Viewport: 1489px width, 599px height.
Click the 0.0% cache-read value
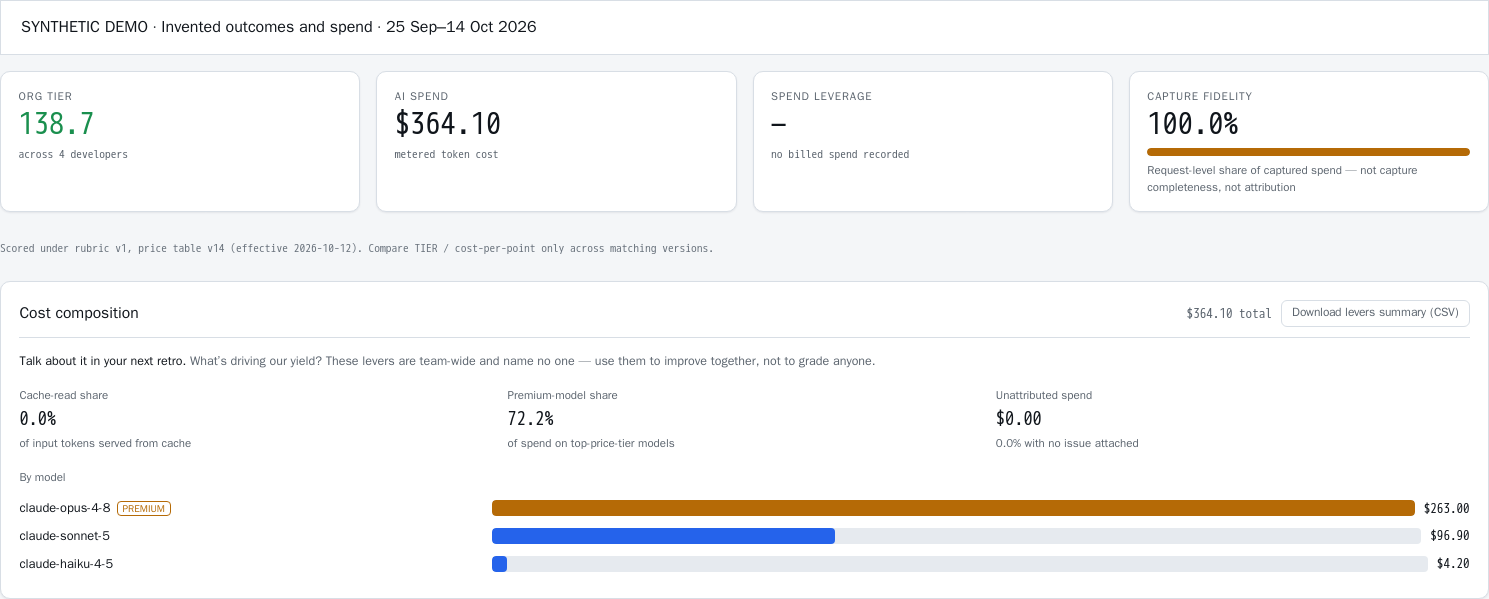pyautogui.click(x=38, y=419)
